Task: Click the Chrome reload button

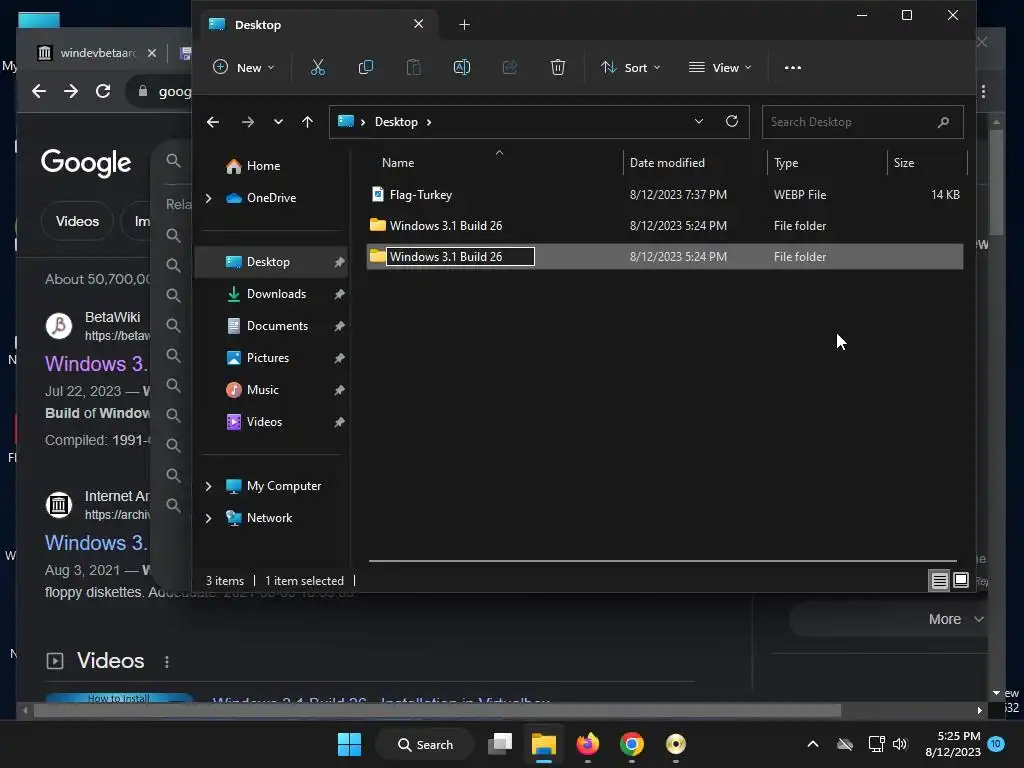Action: tap(103, 91)
